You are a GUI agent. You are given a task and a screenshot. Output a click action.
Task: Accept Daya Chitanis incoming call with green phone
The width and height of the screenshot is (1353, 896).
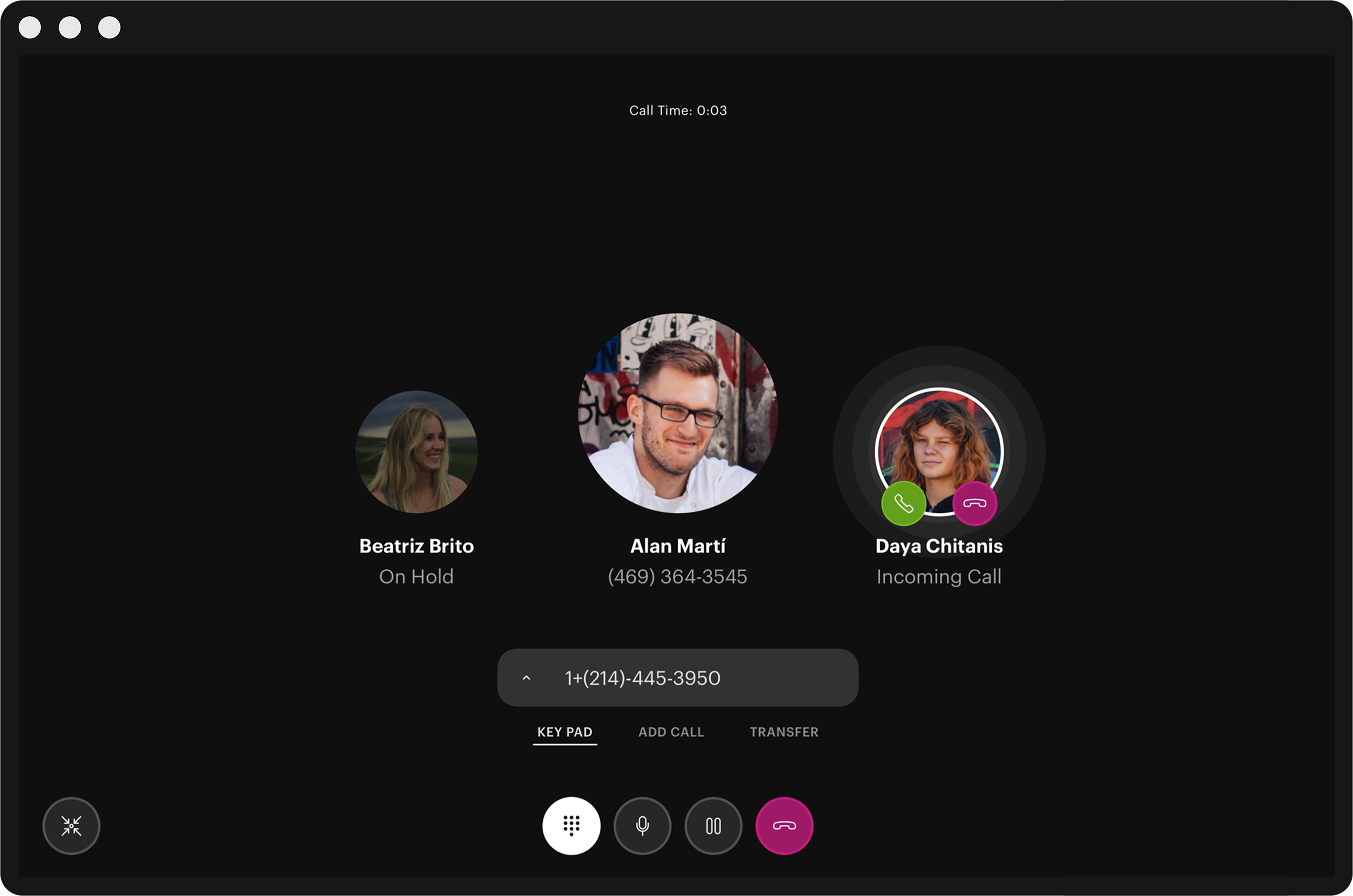903,503
